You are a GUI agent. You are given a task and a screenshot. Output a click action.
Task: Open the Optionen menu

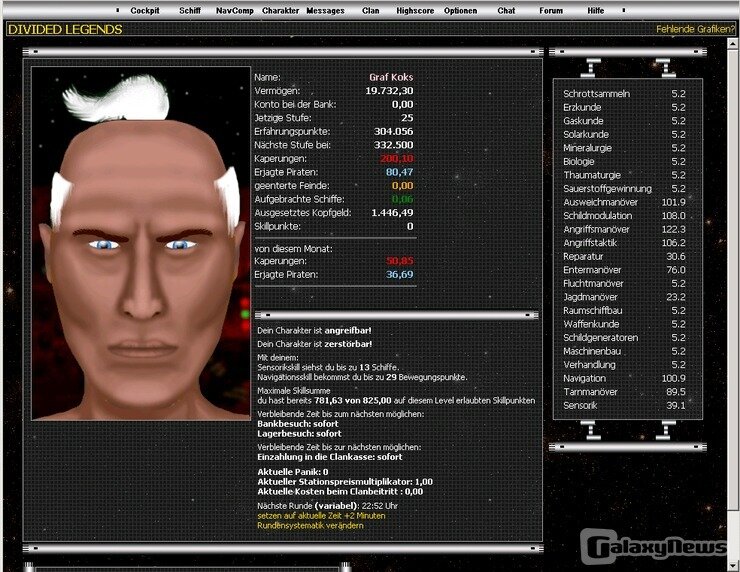pyautogui.click(x=460, y=10)
